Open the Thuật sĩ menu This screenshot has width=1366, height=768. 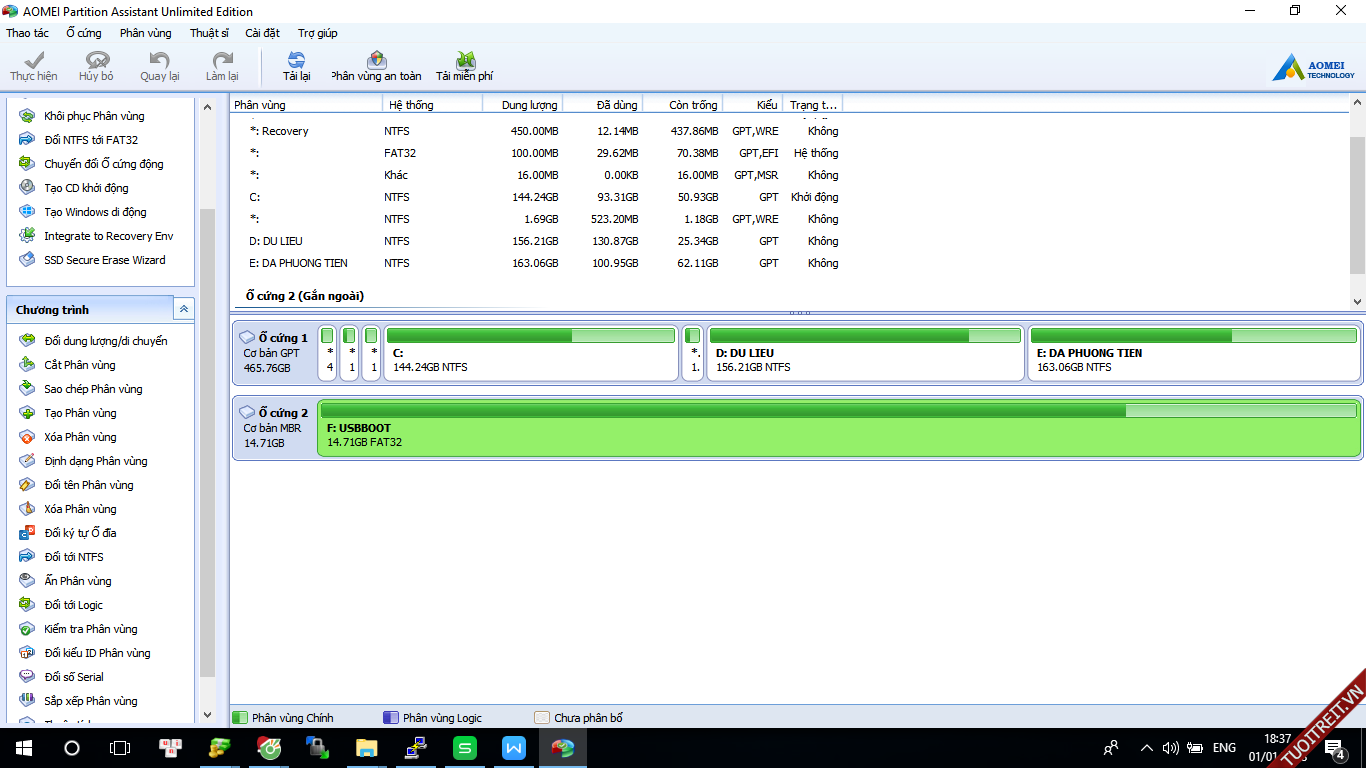pos(209,33)
